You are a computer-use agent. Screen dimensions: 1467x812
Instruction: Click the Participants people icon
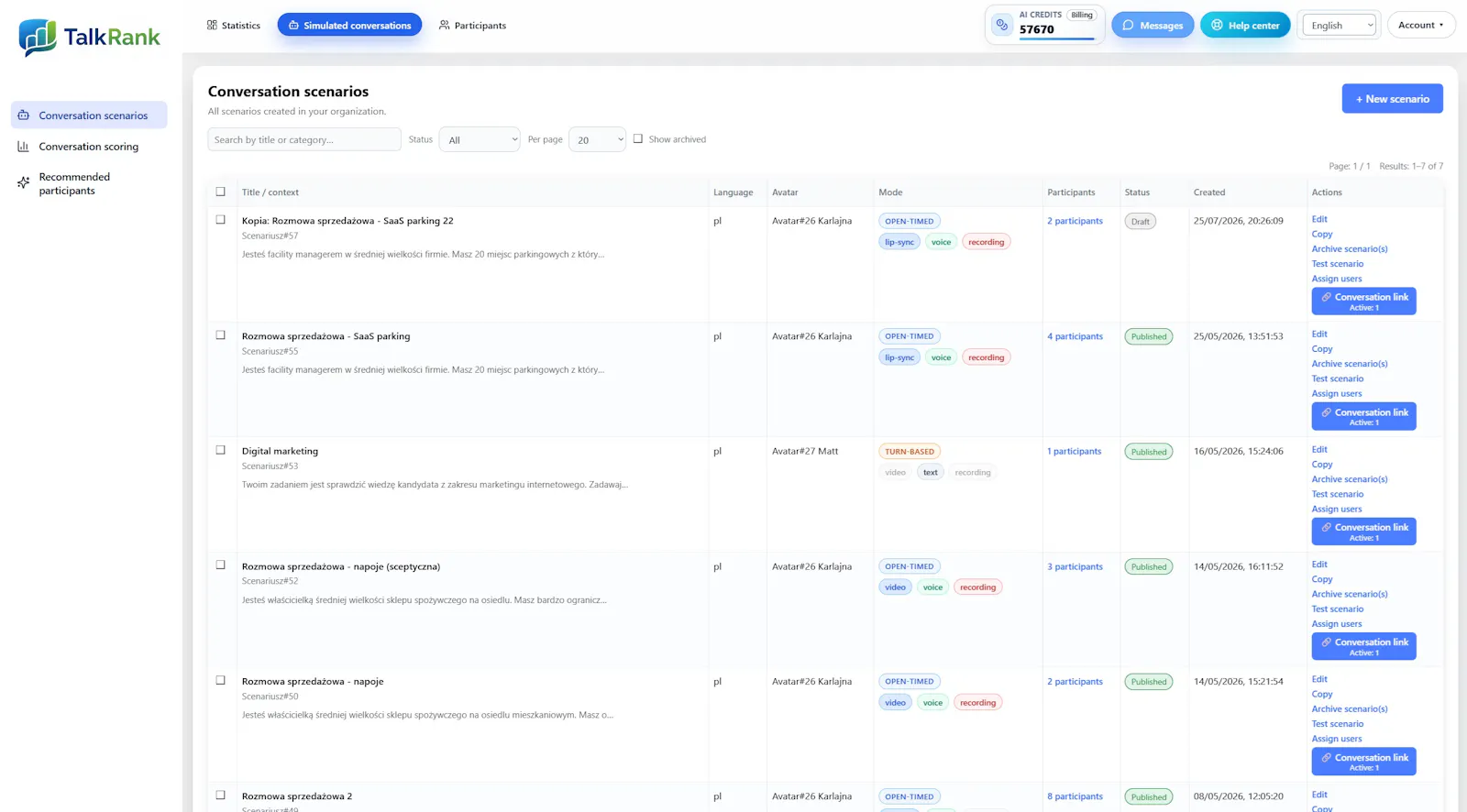445,26
